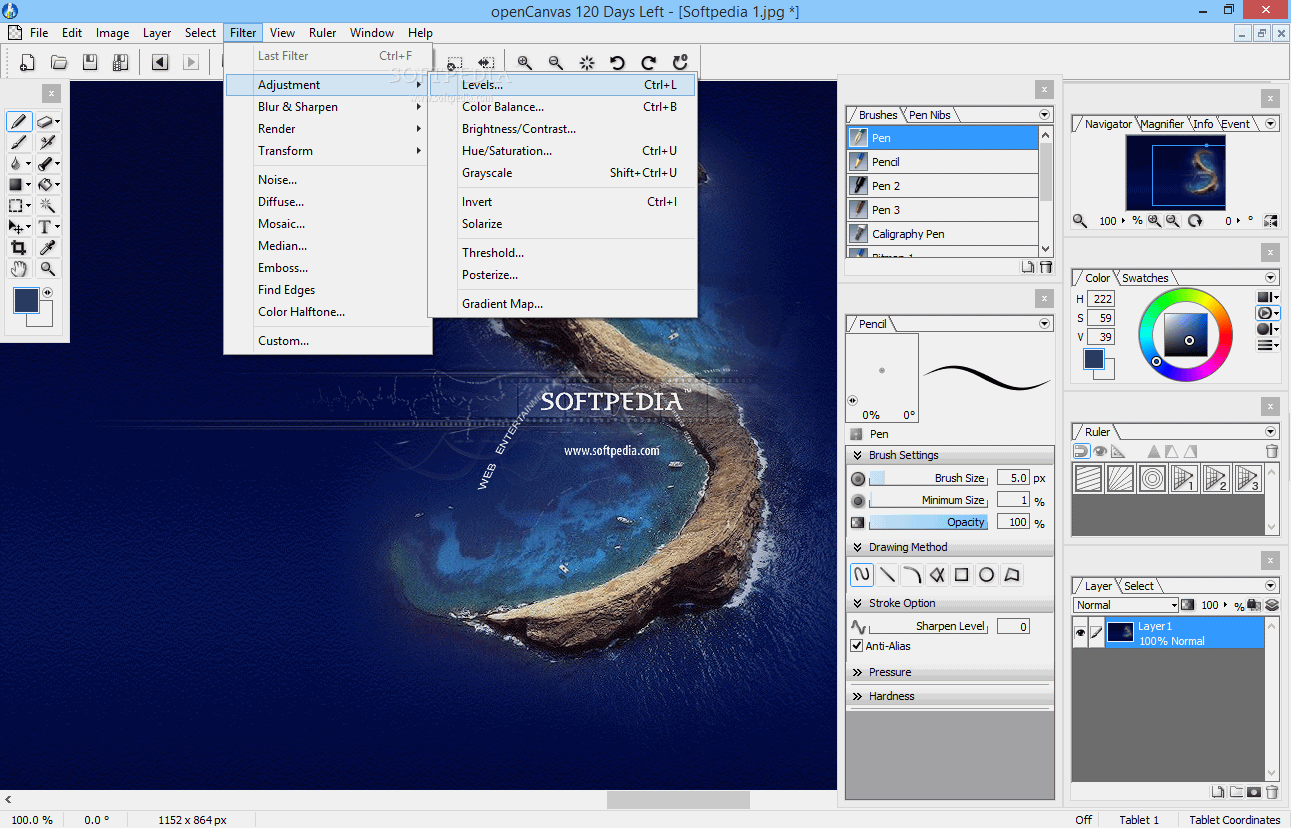The height and width of the screenshot is (828, 1291).
Task: Click the Zoom In toolbar icon
Action: 525,63
